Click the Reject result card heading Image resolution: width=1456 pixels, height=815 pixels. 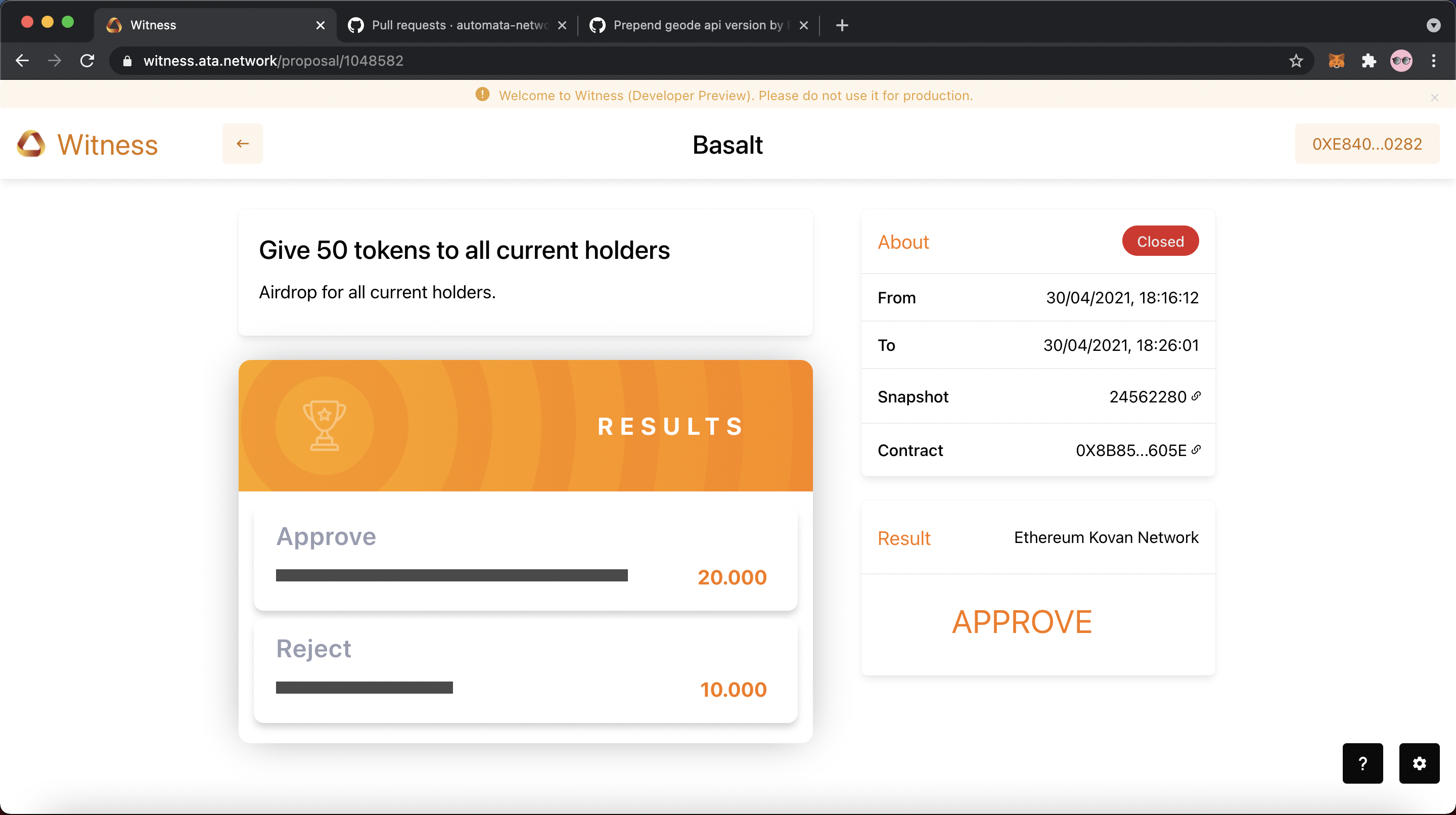point(313,649)
